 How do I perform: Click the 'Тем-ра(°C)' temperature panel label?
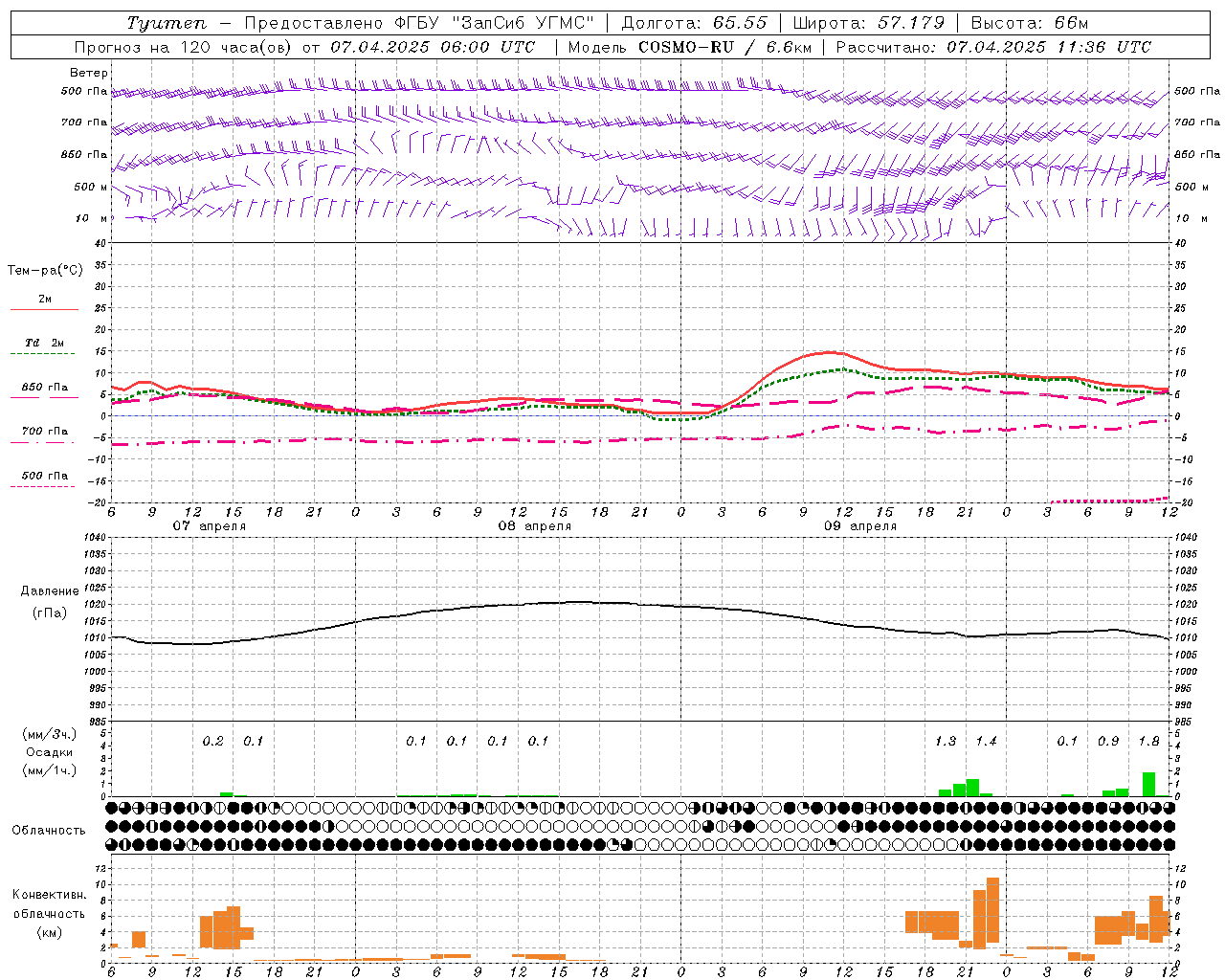pyautogui.click(x=45, y=271)
